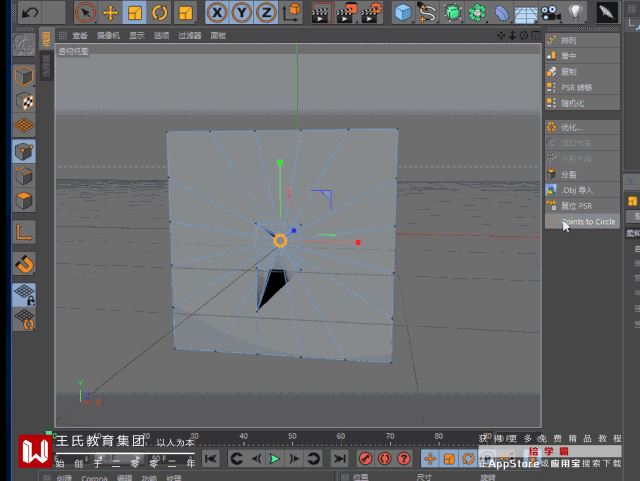This screenshot has width=640, height=481.
Task: Run the 优化... command
Action: [582, 127]
